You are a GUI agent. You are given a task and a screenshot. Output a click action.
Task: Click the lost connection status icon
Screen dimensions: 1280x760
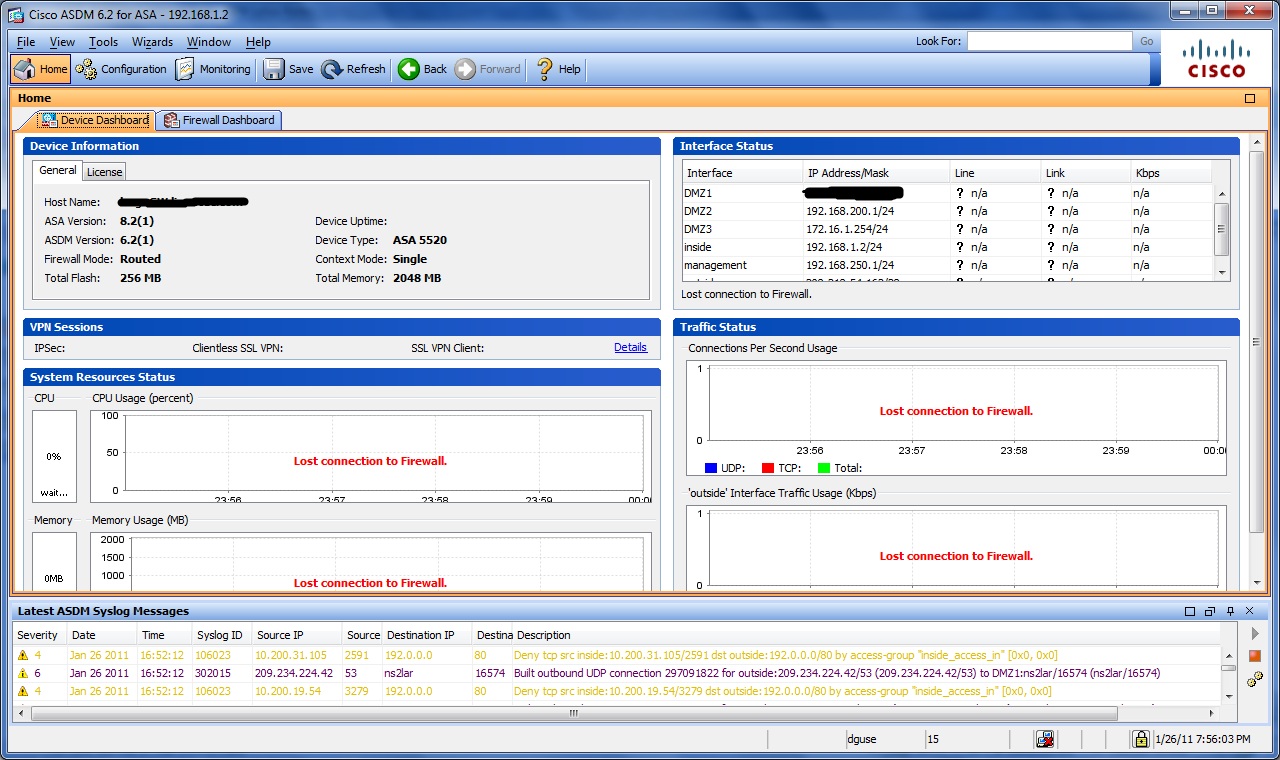click(x=1045, y=739)
